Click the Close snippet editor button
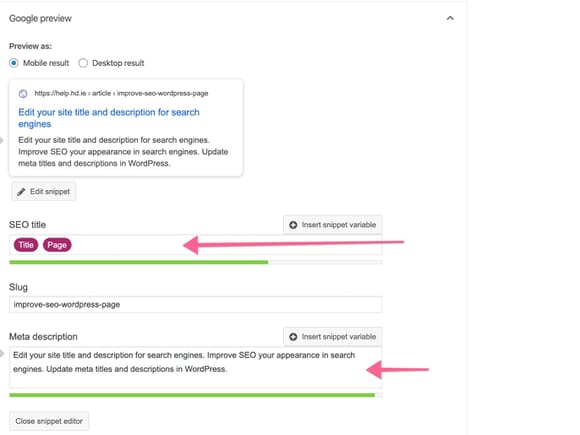 49,421
